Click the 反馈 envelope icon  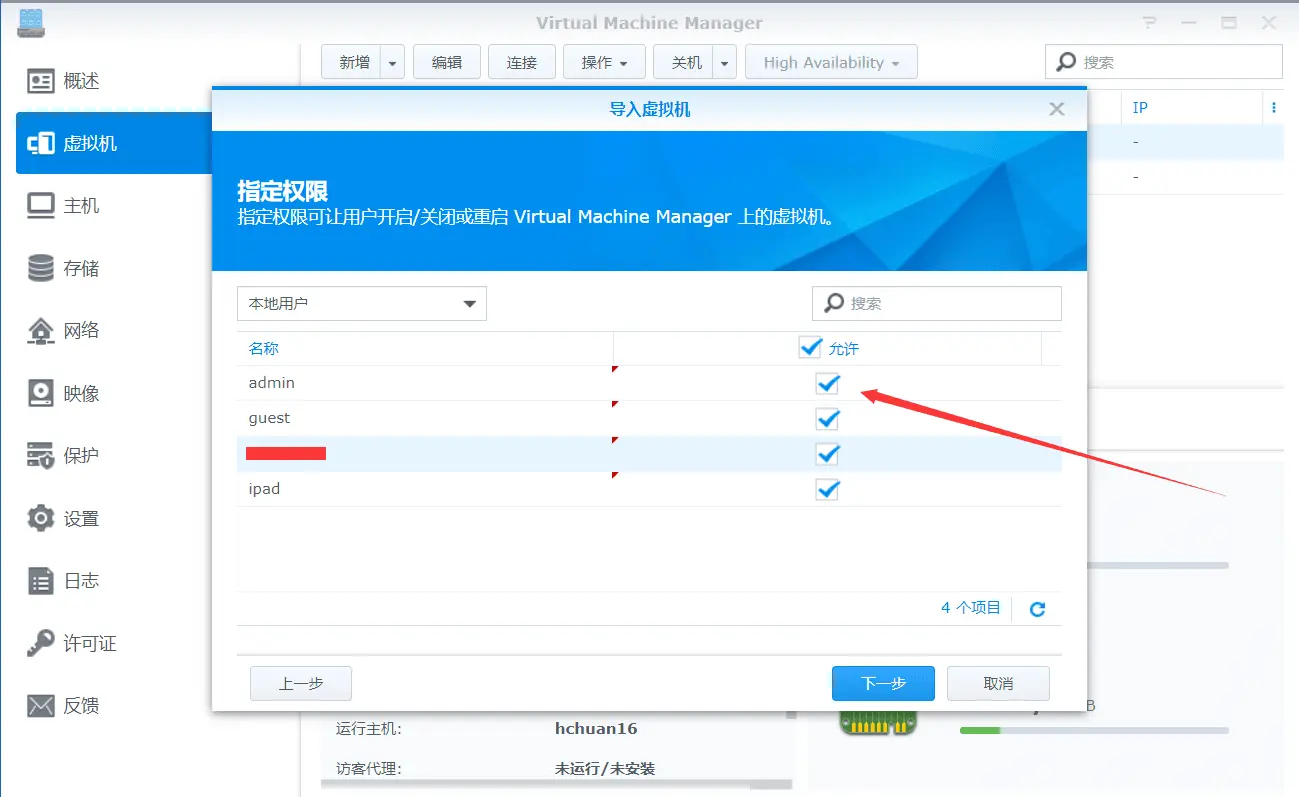41,705
